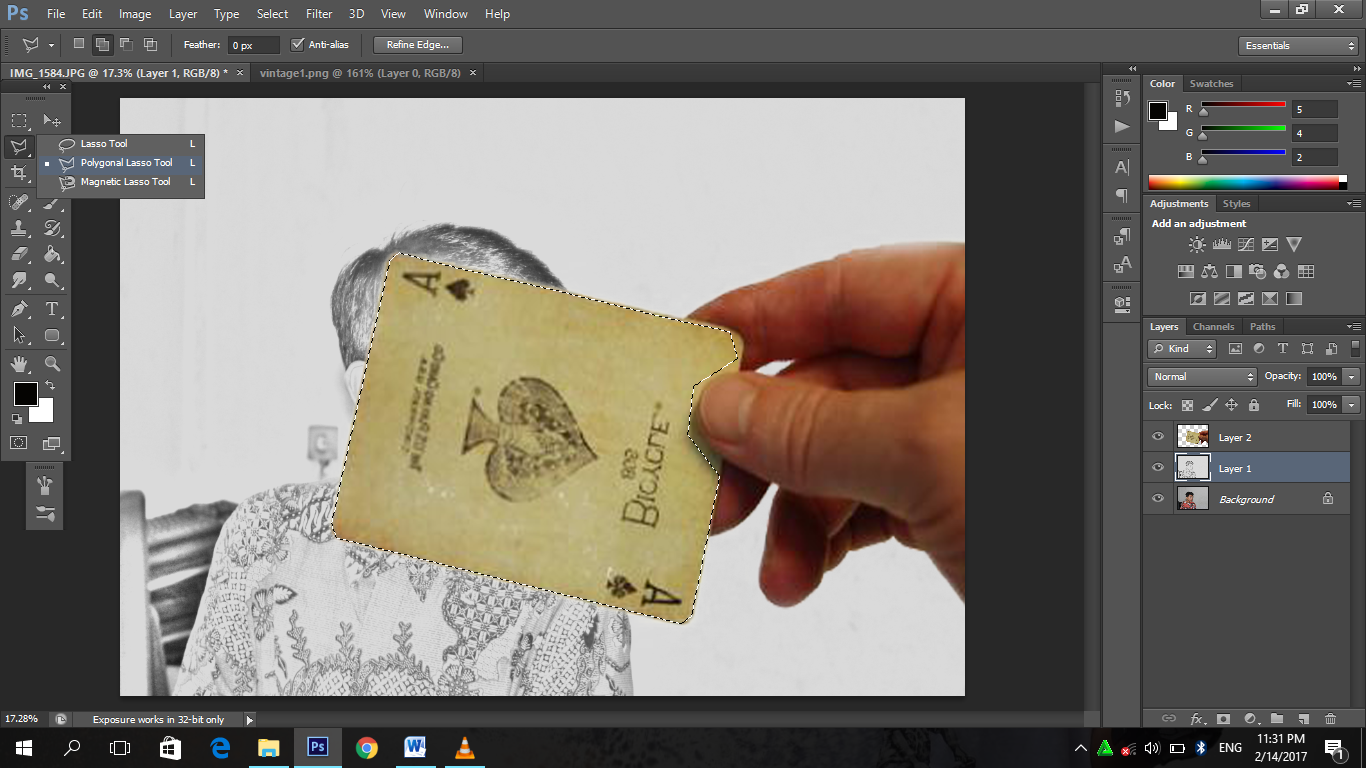Open the Actions panel play icon
1366x768 pixels.
(1122, 127)
